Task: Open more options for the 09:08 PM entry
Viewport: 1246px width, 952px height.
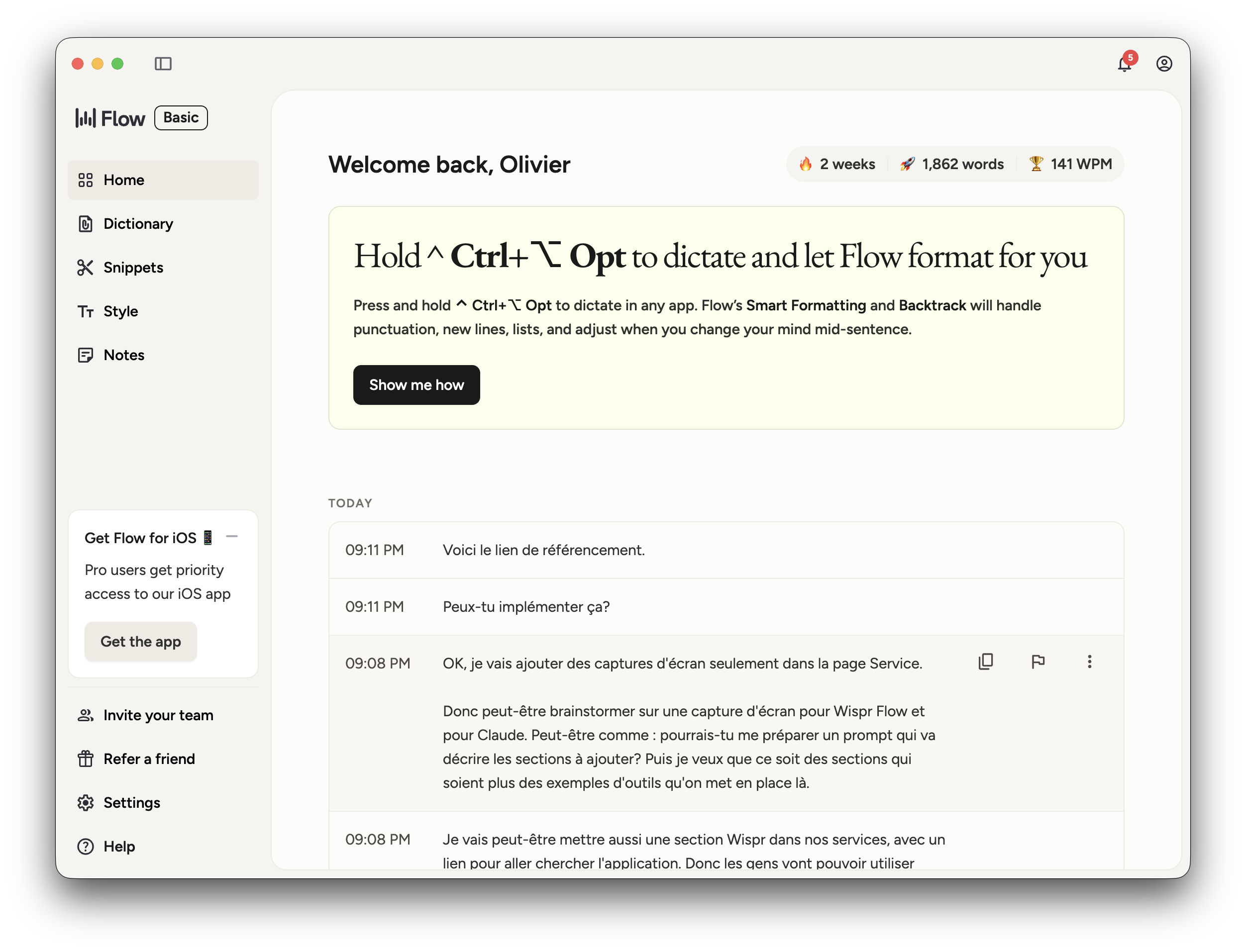Action: point(1089,662)
